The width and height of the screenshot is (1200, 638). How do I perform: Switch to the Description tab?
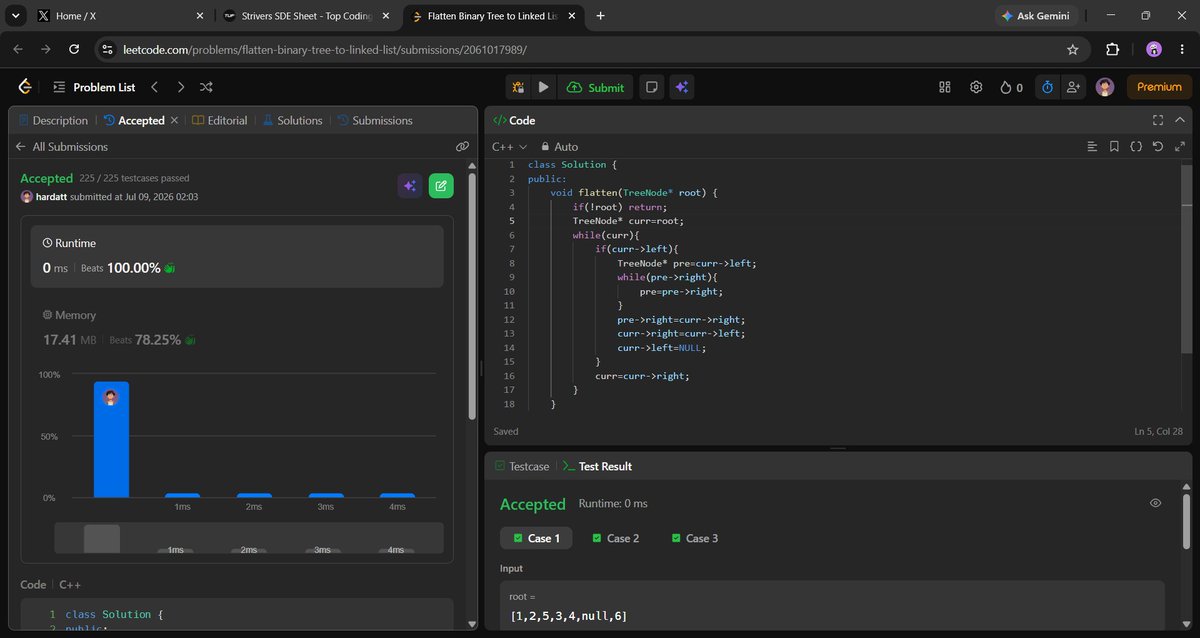pos(53,120)
